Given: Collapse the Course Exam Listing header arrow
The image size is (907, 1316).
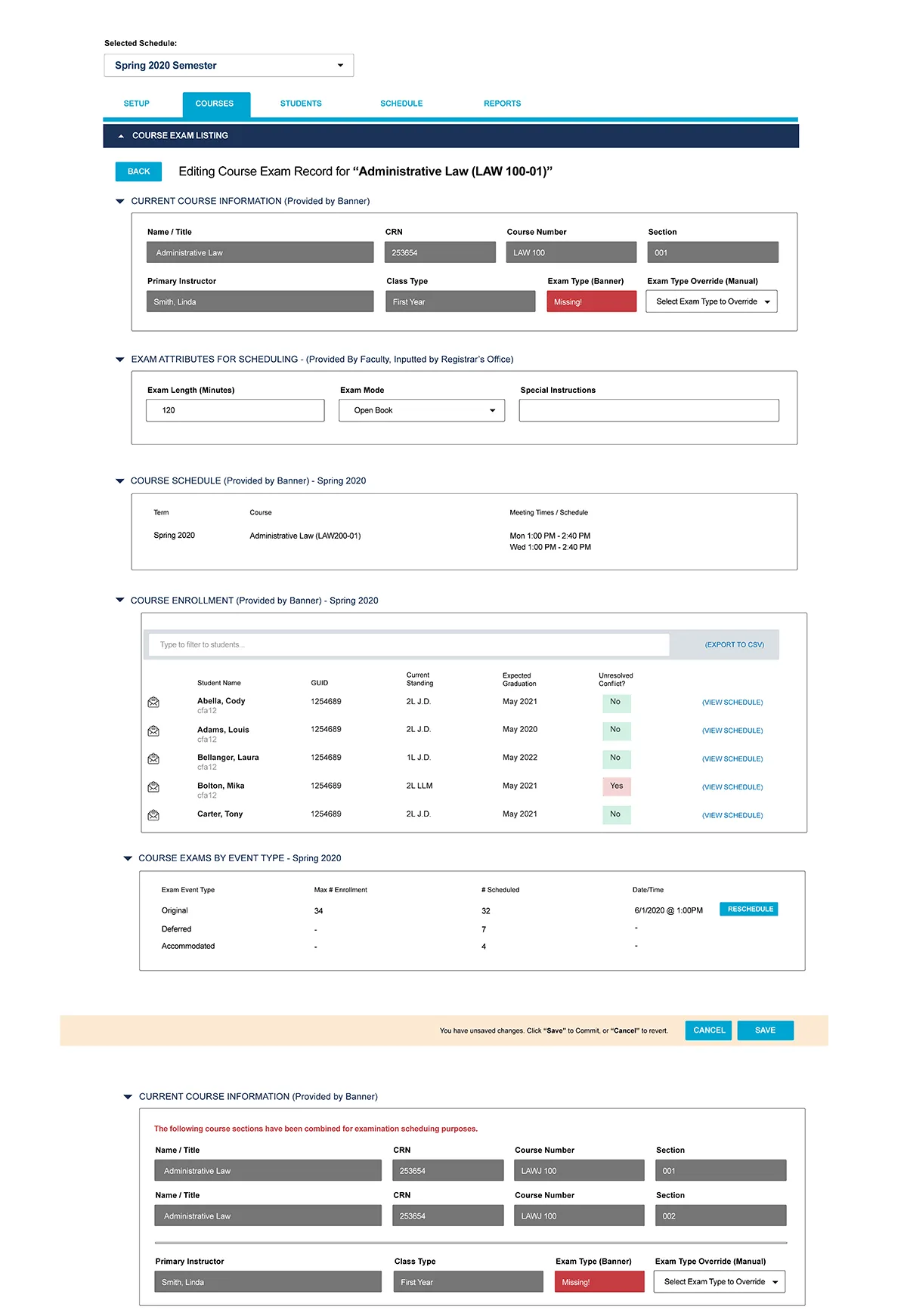Looking at the screenshot, I should coord(121,136).
